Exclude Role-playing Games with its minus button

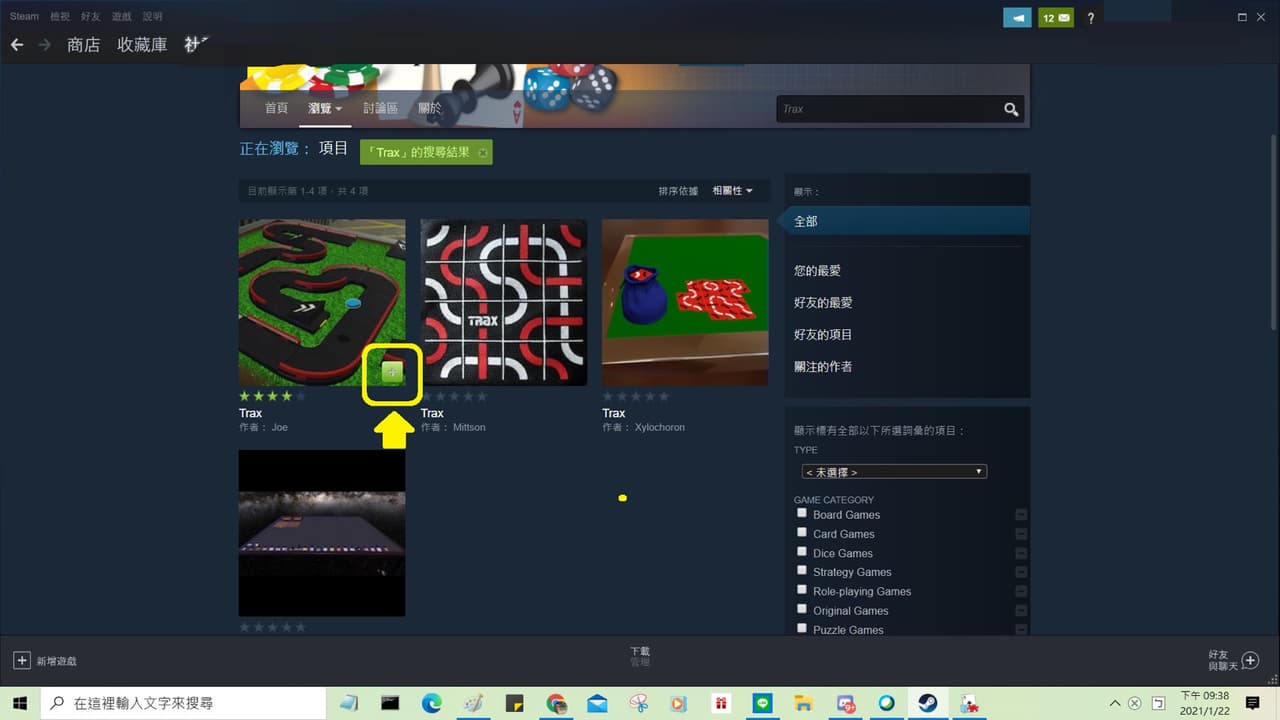coord(1021,591)
